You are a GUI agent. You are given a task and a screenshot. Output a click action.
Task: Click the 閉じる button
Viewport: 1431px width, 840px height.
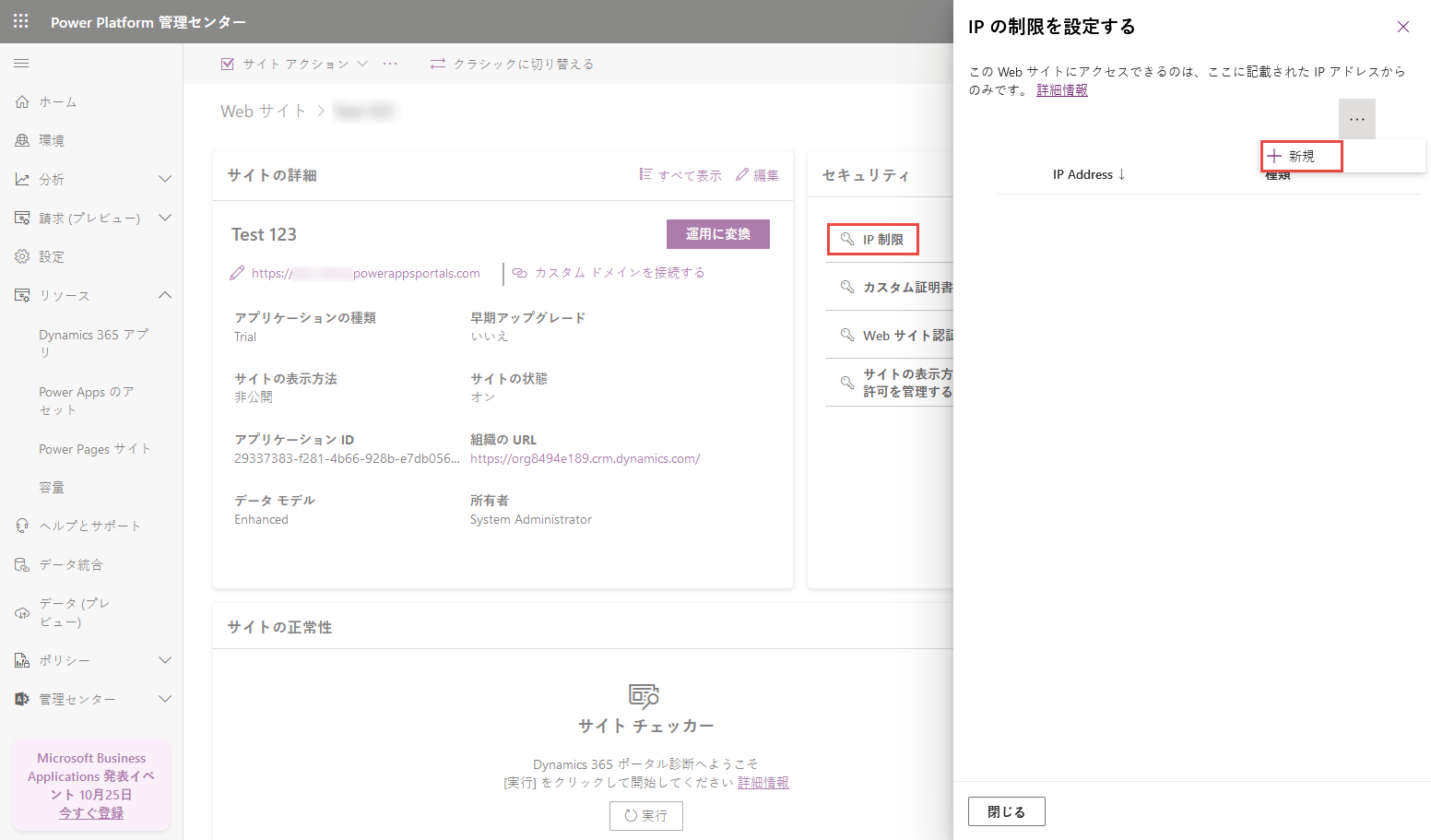1007,811
